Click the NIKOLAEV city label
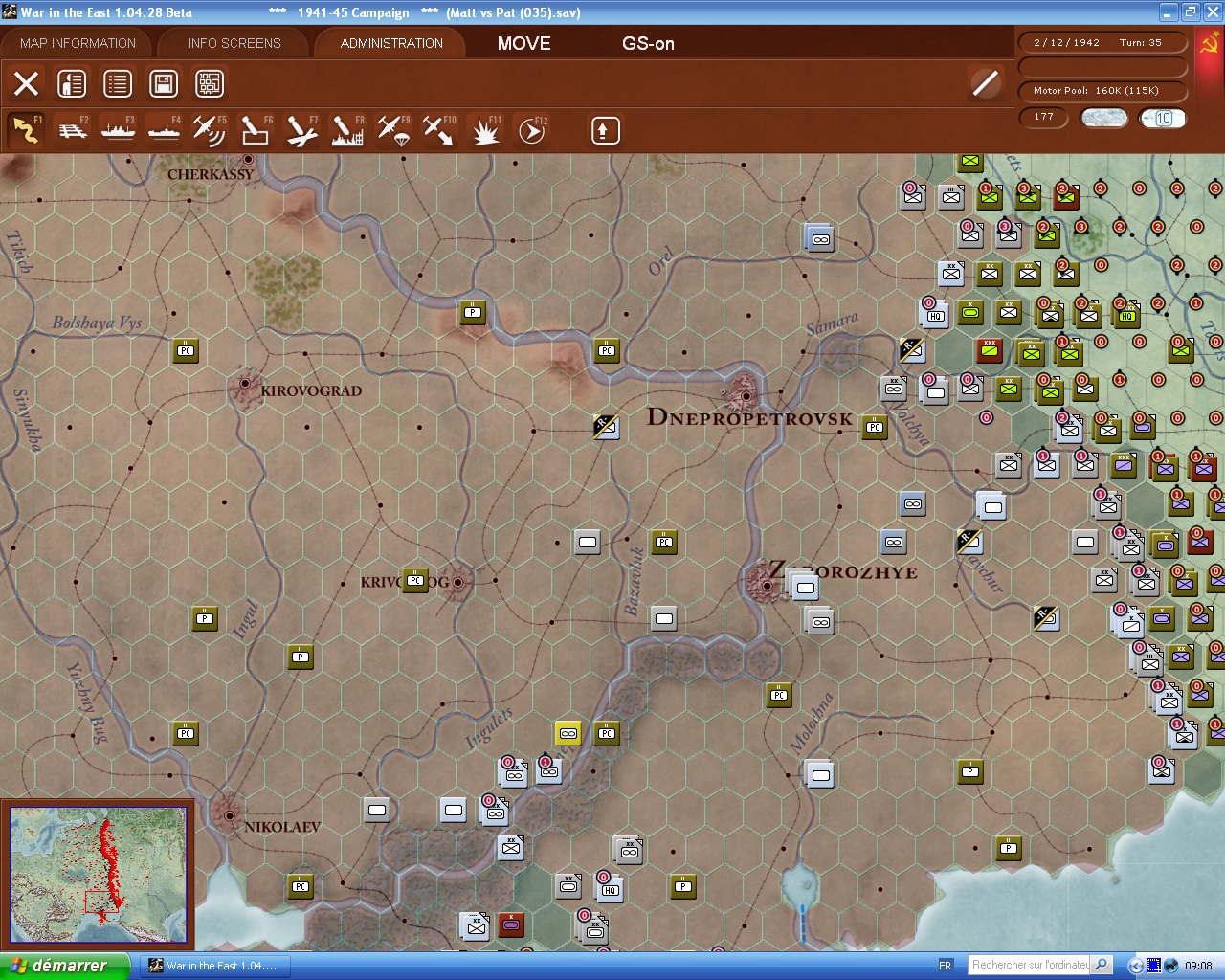1225x980 pixels. click(282, 827)
